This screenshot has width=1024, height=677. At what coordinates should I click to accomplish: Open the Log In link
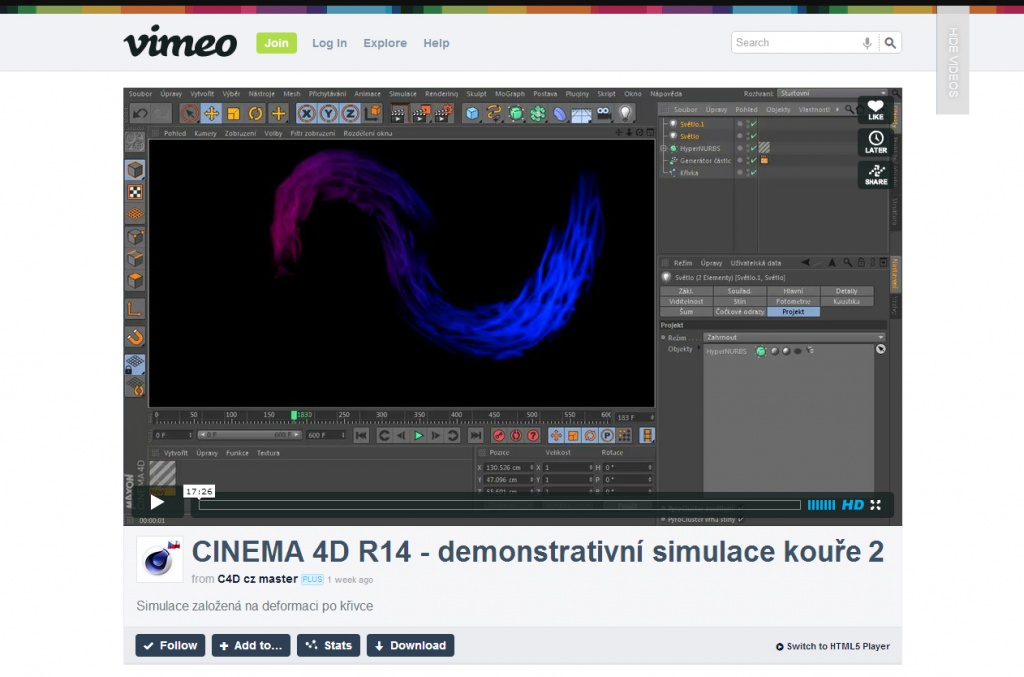point(329,43)
